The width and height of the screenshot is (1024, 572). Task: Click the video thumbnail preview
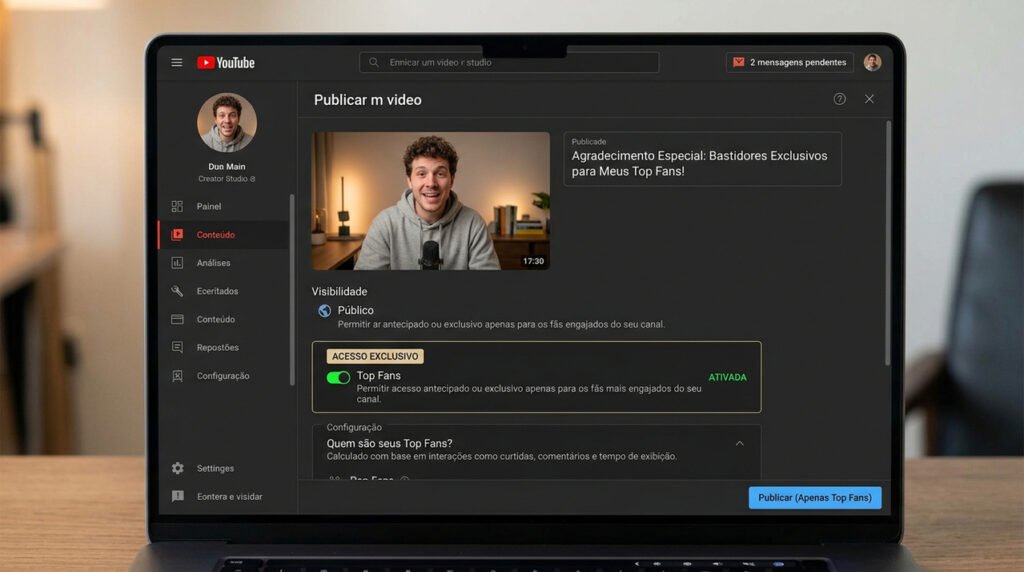[430, 201]
